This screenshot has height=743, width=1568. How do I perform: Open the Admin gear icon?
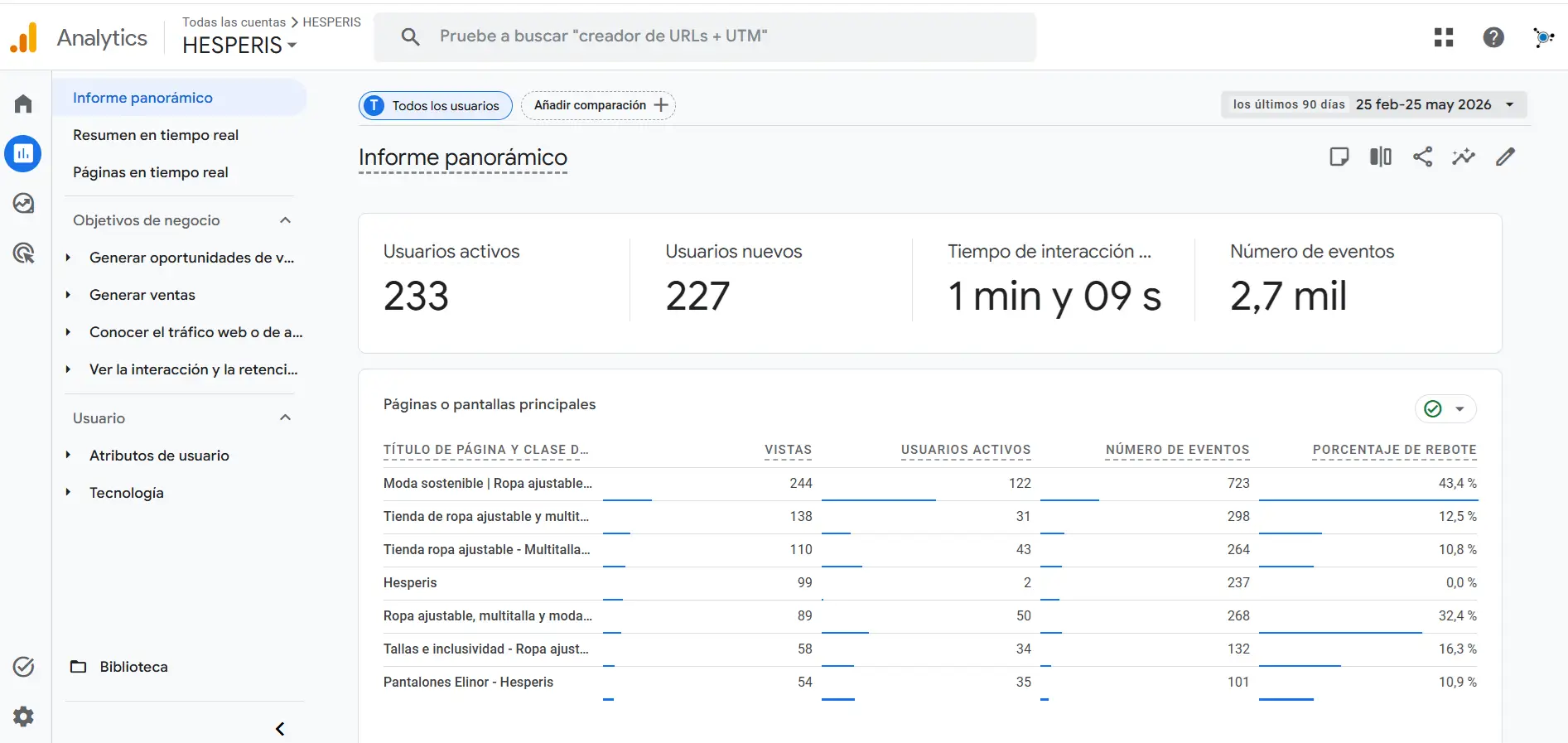[x=23, y=716]
